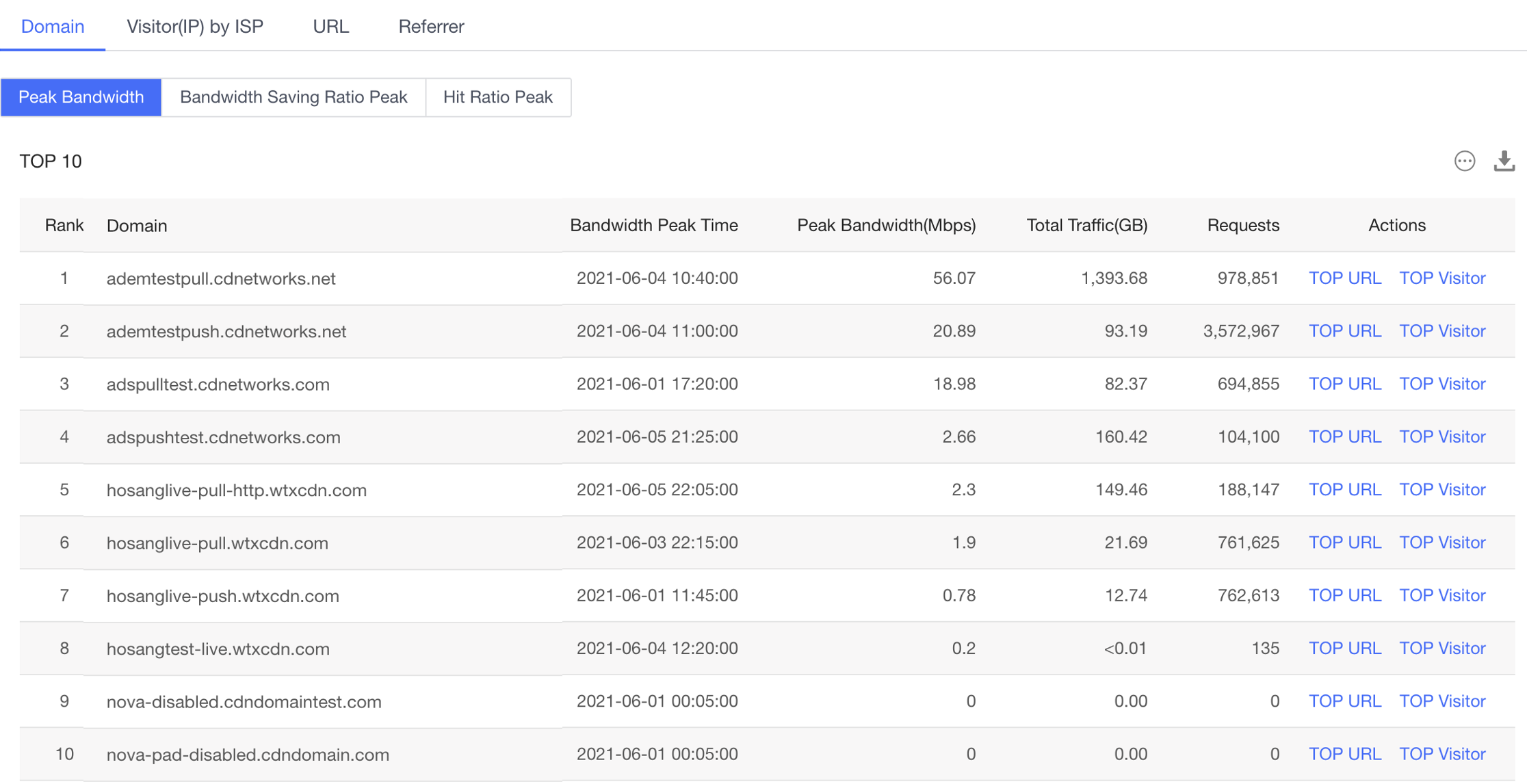Viewport: 1527px width, 784px height.
Task: Switch to the Visitor(IP) by ISP tab
Action: (x=196, y=26)
